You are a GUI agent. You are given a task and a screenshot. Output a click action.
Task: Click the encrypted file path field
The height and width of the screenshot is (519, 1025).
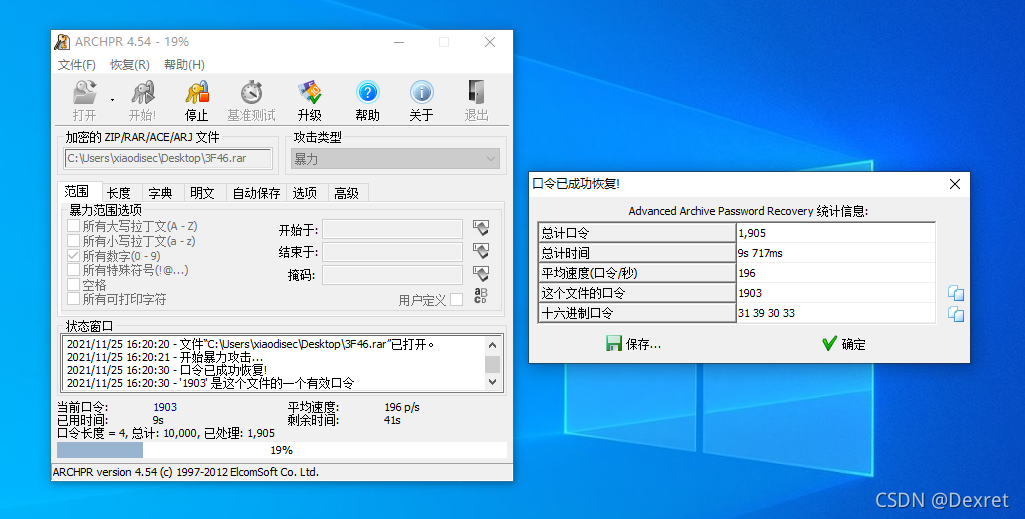pyautogui.click(x=169, y=159)
